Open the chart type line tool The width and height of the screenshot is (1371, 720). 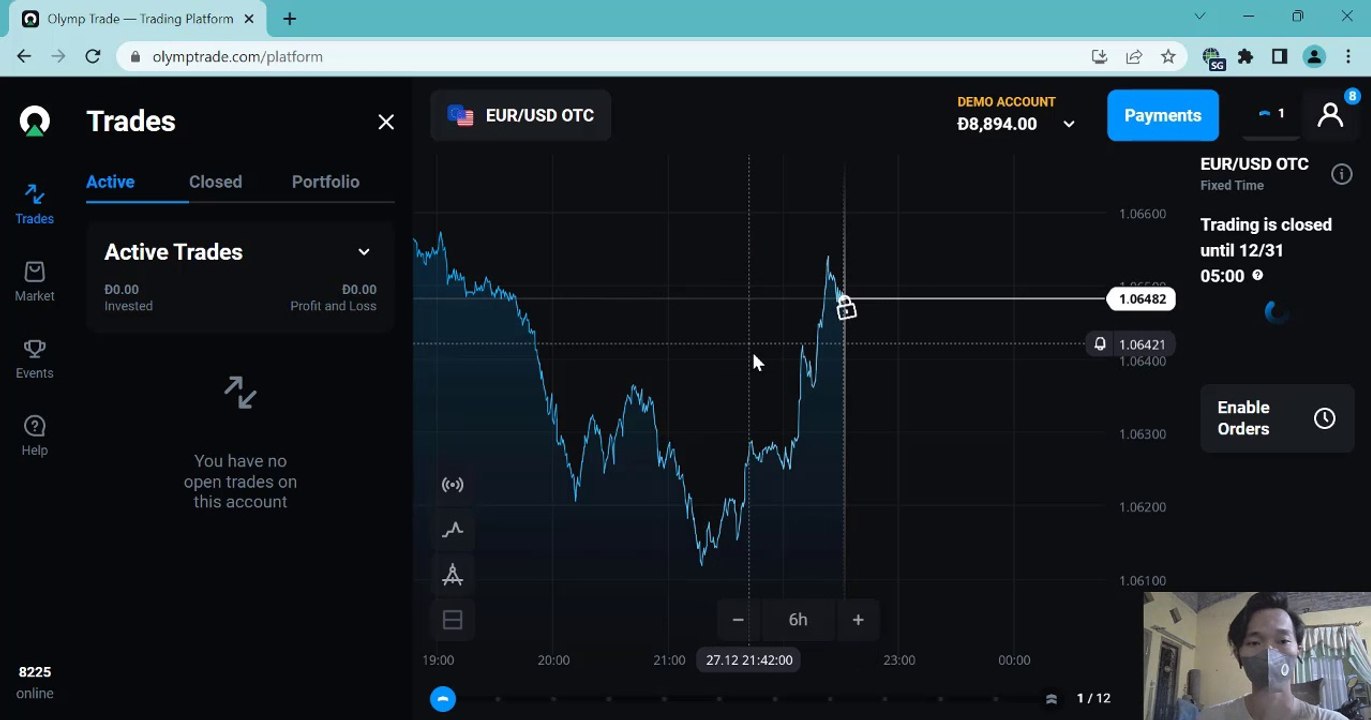point(452,530)
